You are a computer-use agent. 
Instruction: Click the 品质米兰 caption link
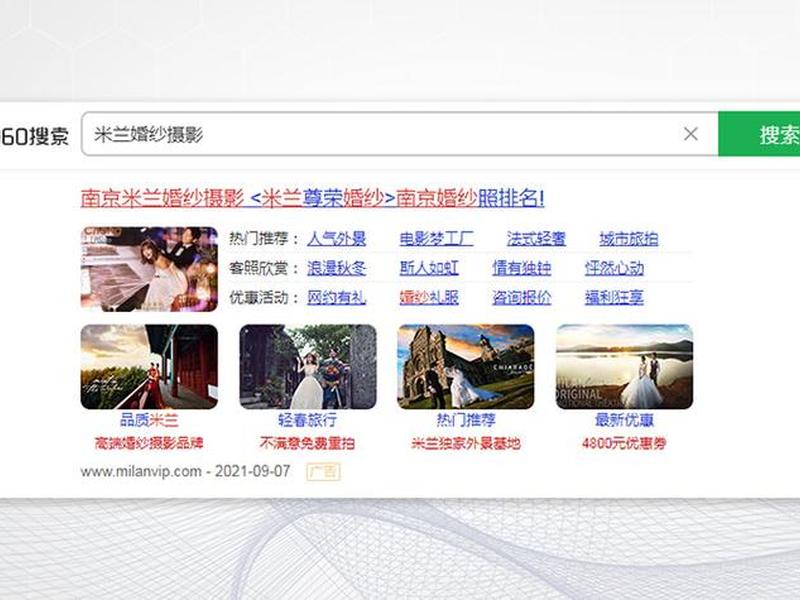click(x=149, y=420)
